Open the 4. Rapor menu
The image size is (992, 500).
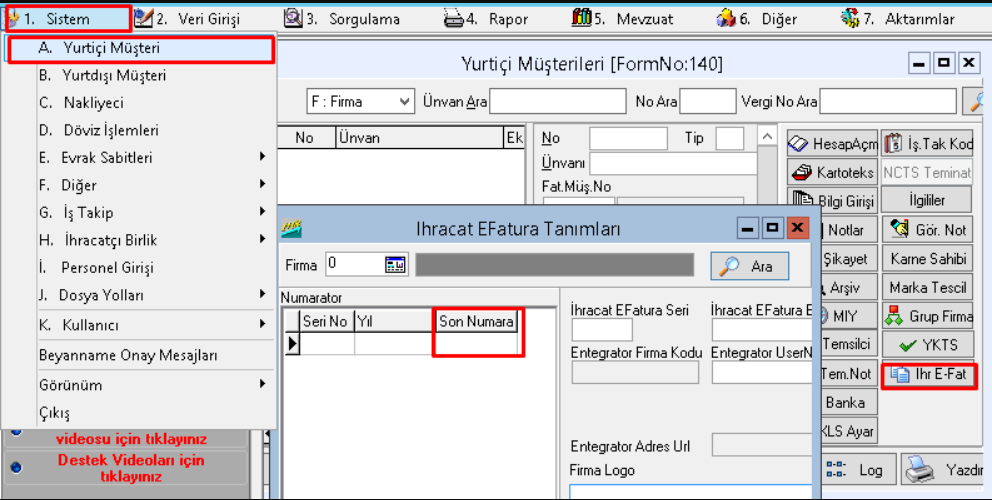tap(486, 19)
